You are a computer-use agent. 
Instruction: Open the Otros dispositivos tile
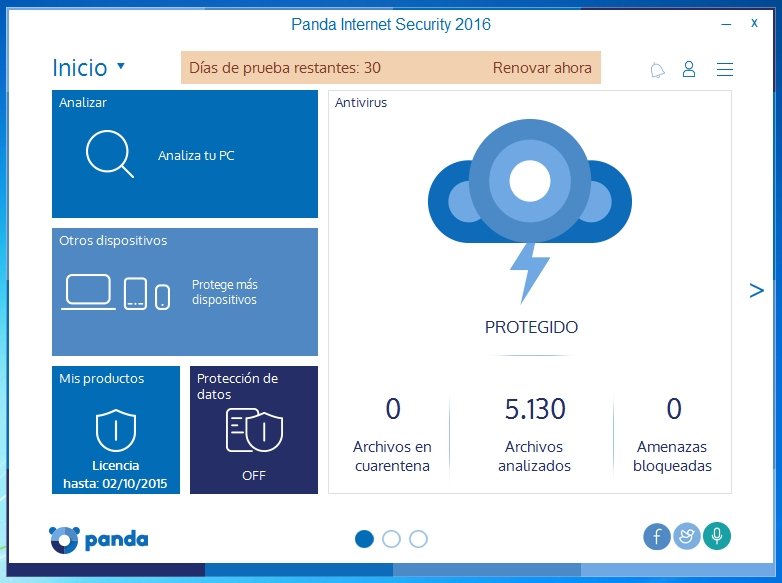(x=185, y=292)
